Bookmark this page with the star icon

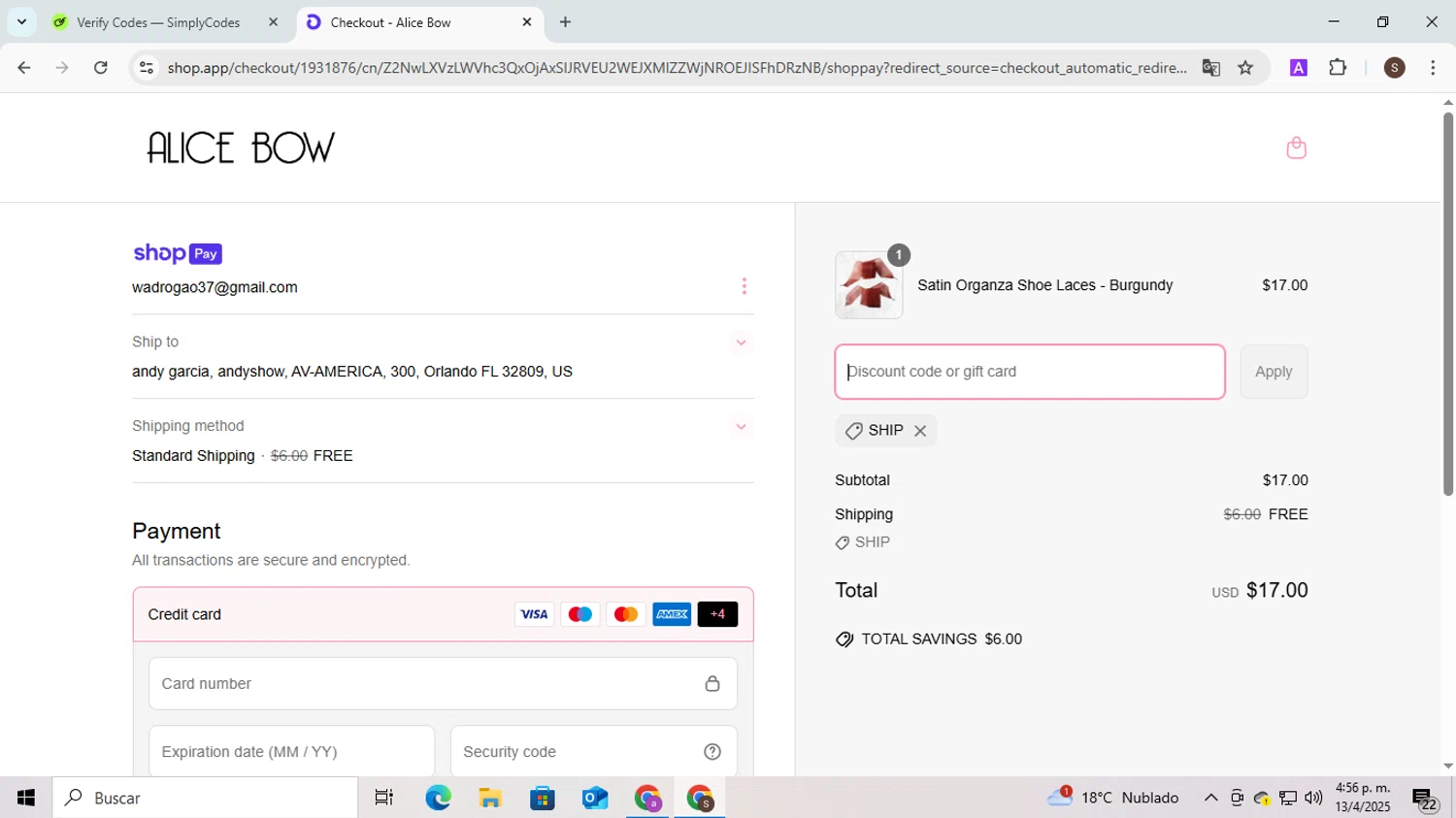(x=1245, y=68)
